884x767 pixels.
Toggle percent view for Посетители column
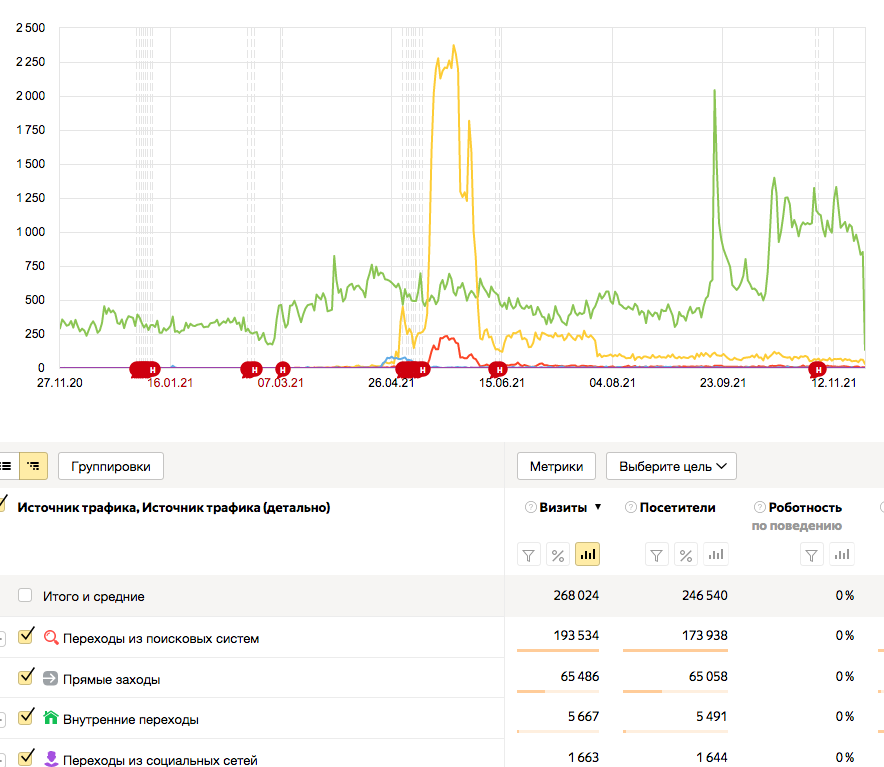point(685,554)
